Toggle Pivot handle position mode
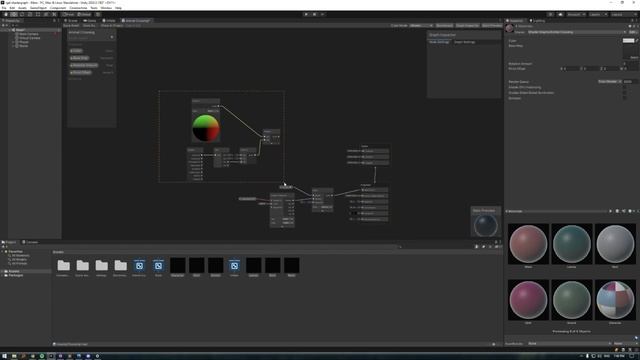Screen dimensions: 640x360 coord(69,14)
